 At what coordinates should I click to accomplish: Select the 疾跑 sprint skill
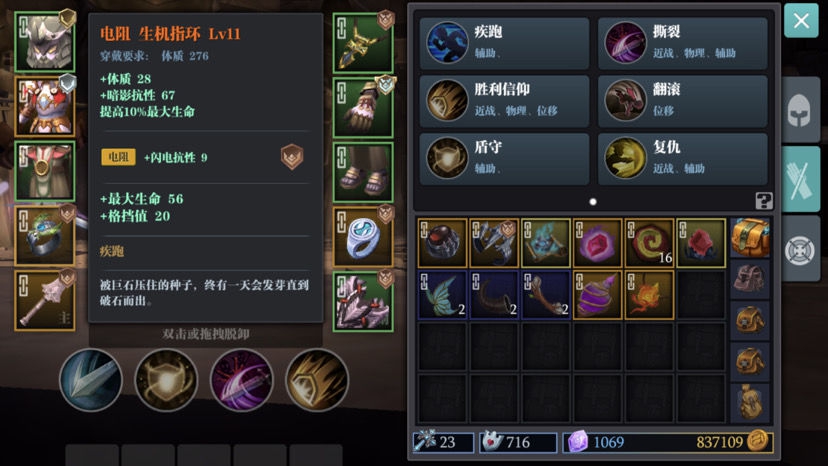(504, 43)
